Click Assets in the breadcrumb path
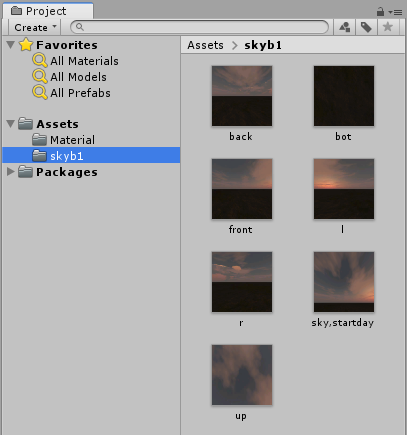Image resolution: width=407 pixels, height=435 pixels. click(205, 45)
